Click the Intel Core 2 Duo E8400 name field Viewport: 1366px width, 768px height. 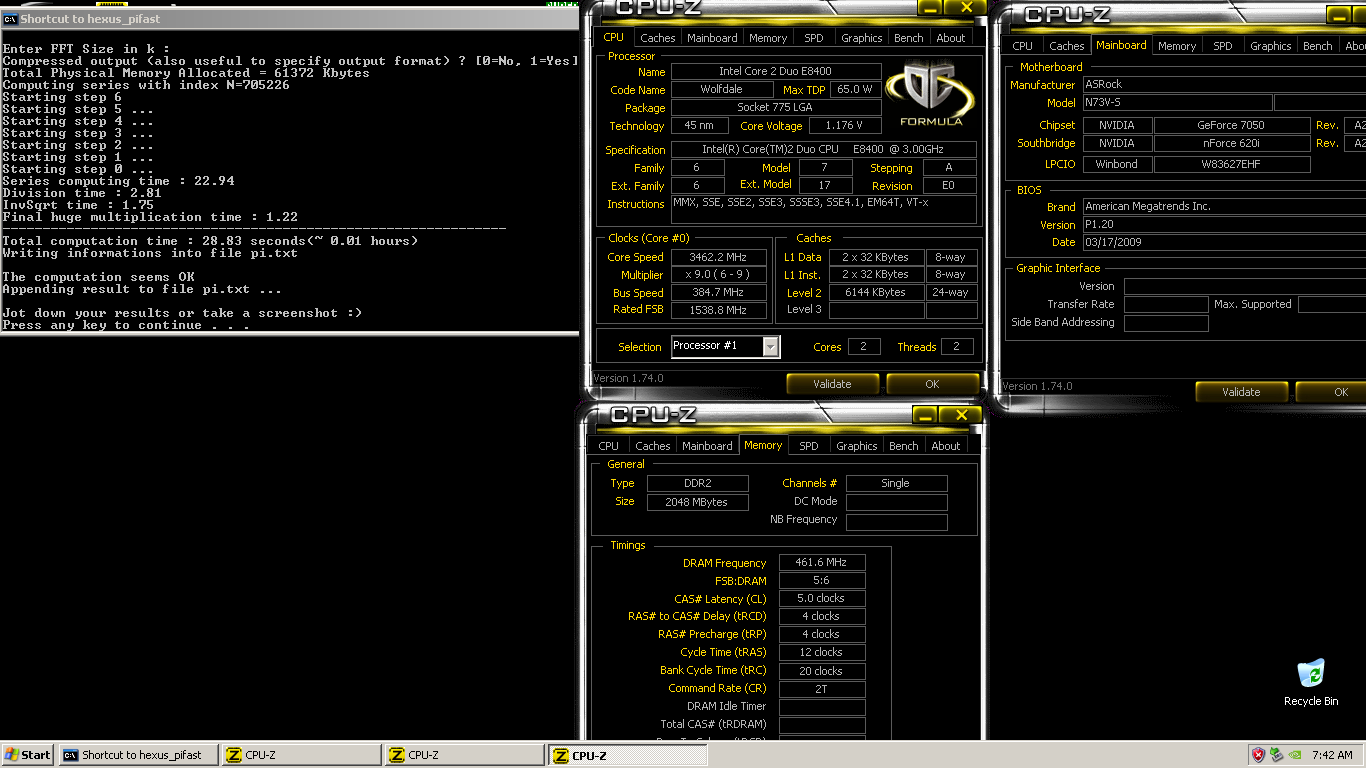(776, 72)
